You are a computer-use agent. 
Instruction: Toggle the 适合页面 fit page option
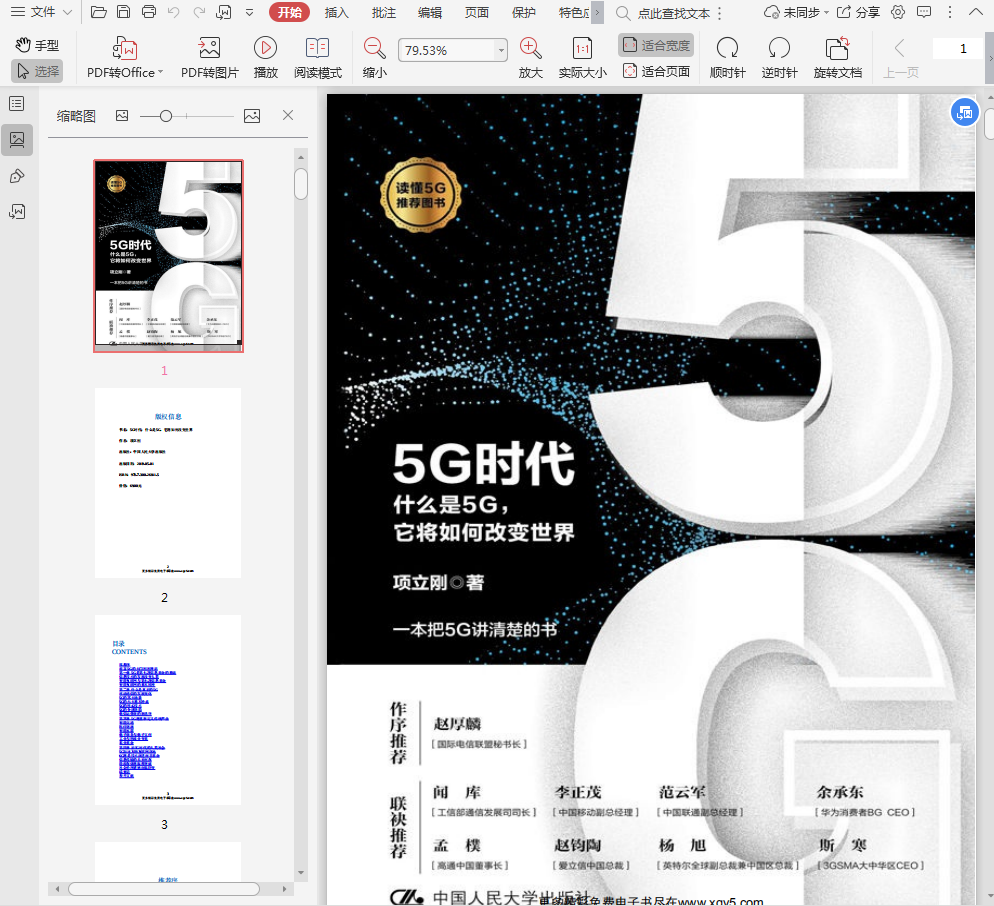click(656, 71)
